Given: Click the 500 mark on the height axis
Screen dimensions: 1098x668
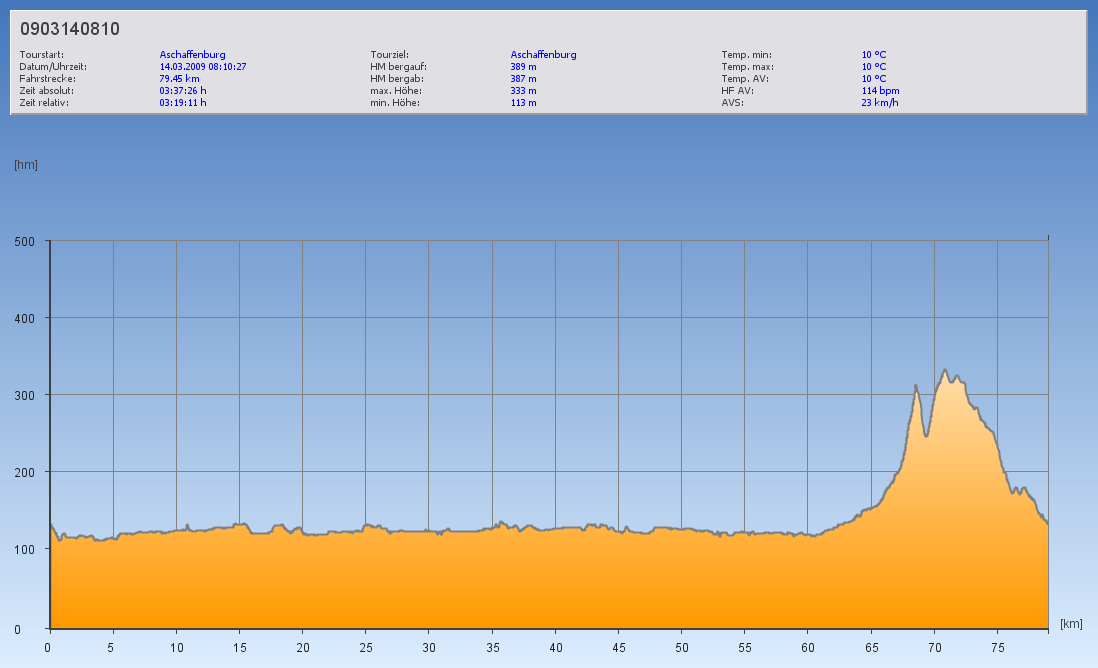Looking at the screenshot, I should 25,241.
